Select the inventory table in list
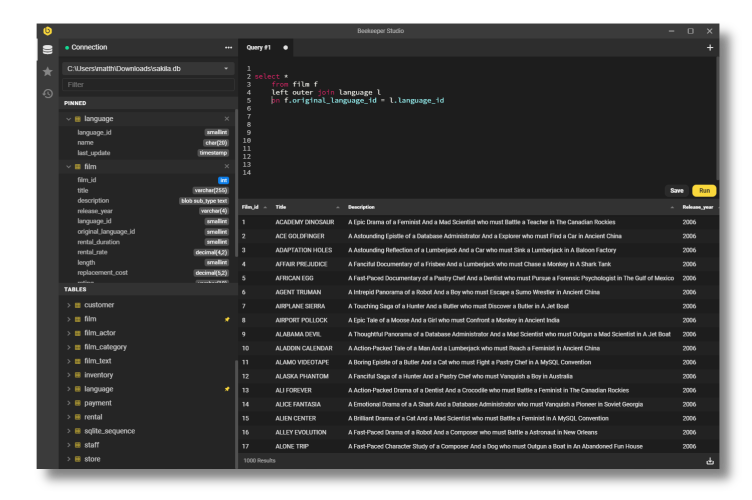This screenshot has height=500, width=752. (x=99, y=375)
